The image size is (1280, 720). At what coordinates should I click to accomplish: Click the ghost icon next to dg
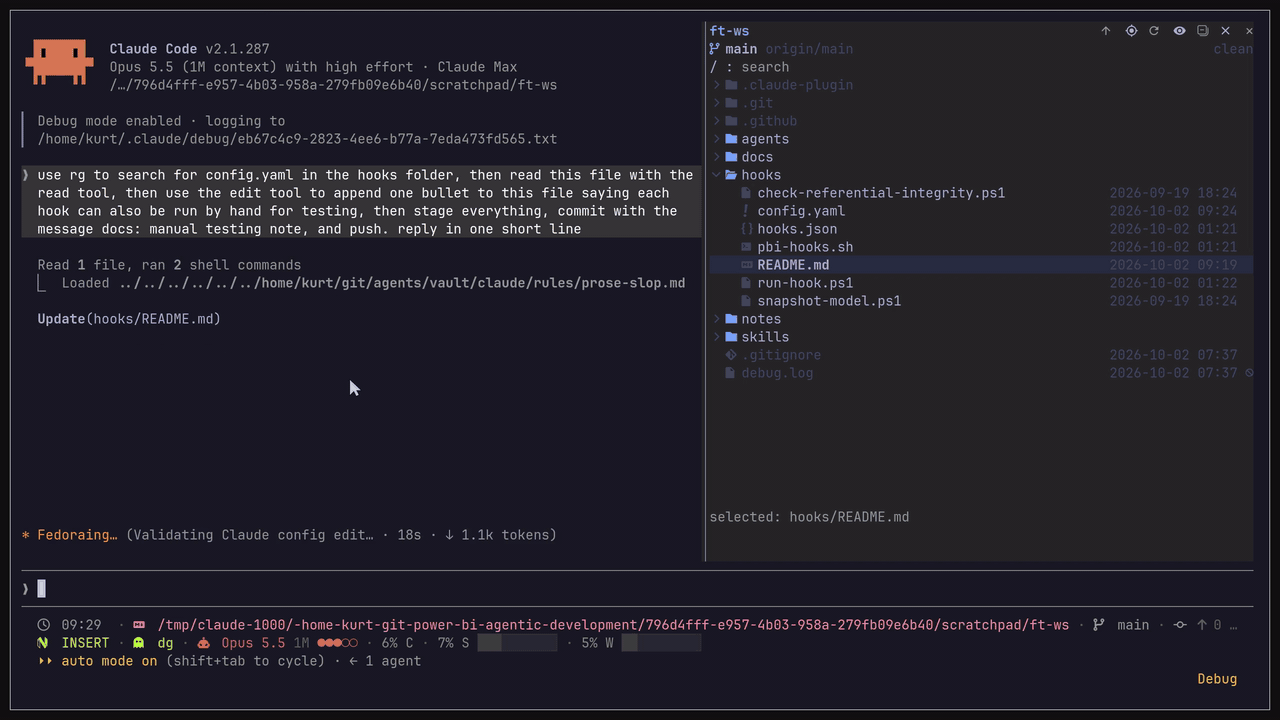click(138, 643)
